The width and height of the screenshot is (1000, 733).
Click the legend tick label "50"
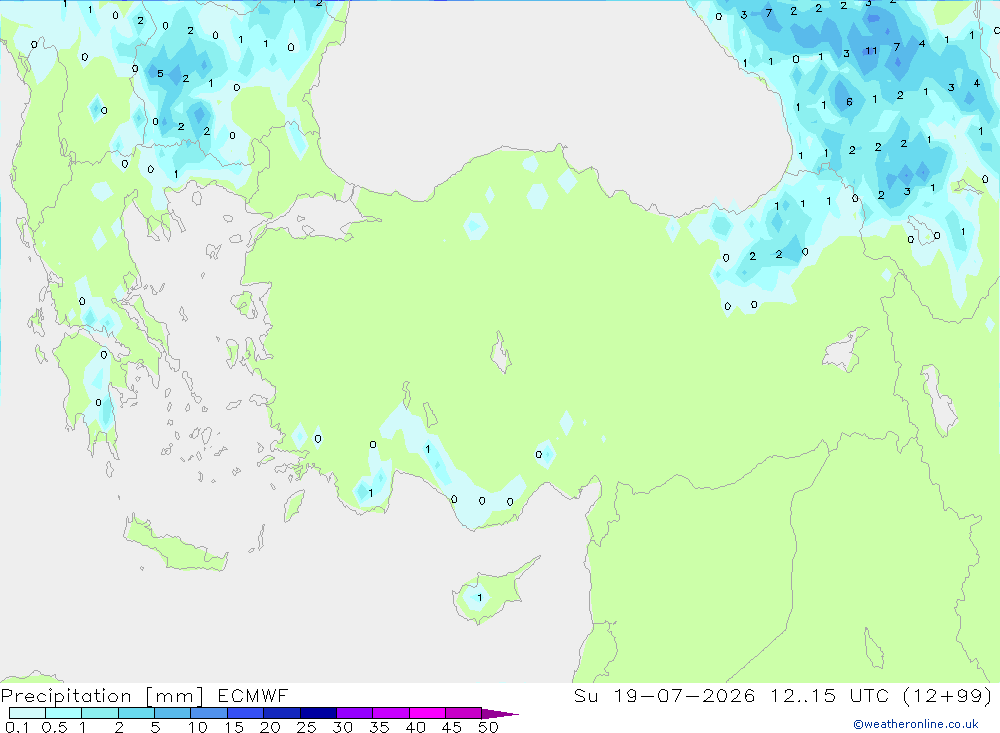(x=488, y=727)
